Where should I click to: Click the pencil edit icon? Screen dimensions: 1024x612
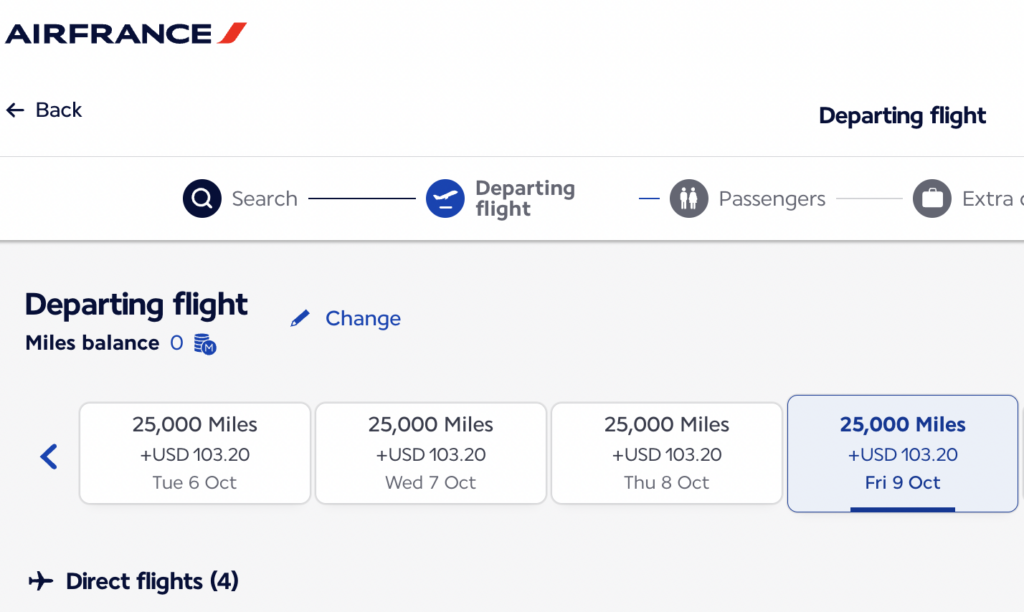300,319
